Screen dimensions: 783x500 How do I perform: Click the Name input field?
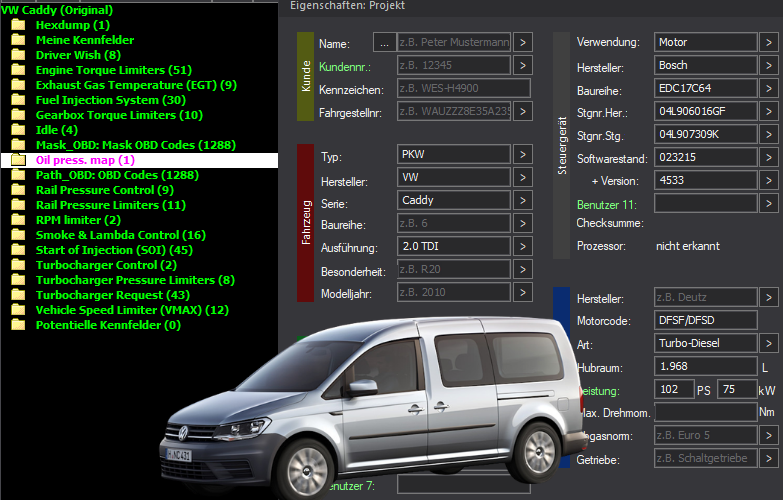[x=454, y=42]
